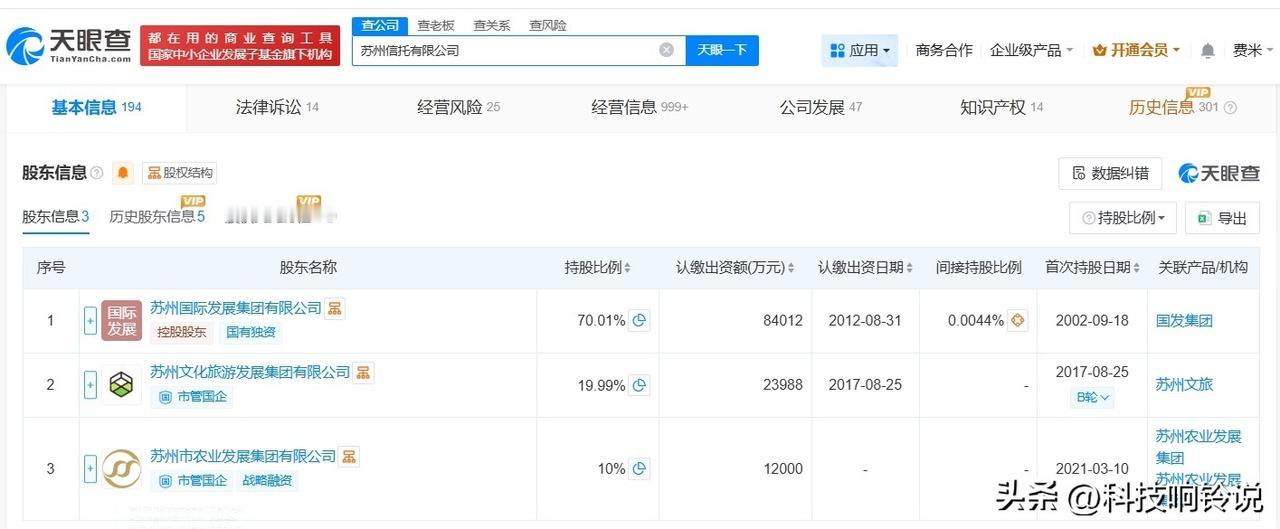Click the 控股股东 tag
The width and height of the screenshot is (1280, 529).
pyautogui.click(x=182, y=333)
